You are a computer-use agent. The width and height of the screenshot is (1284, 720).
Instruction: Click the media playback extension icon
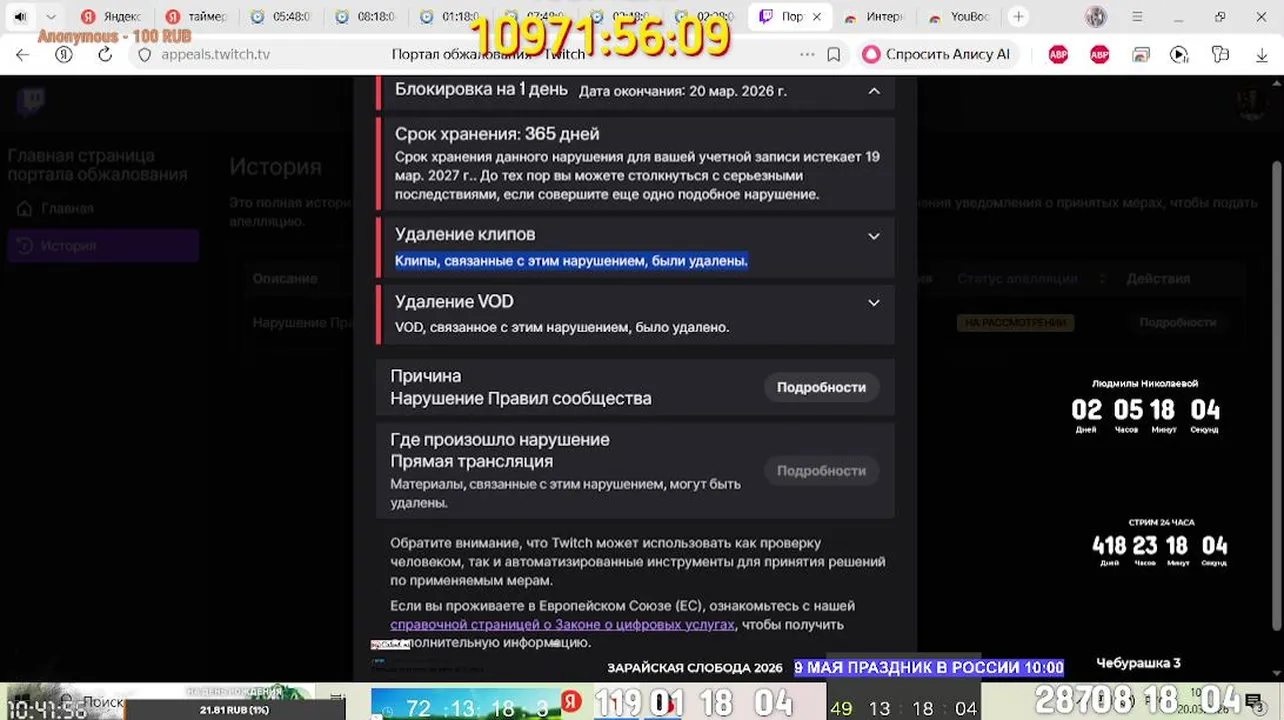(1179, 55)
